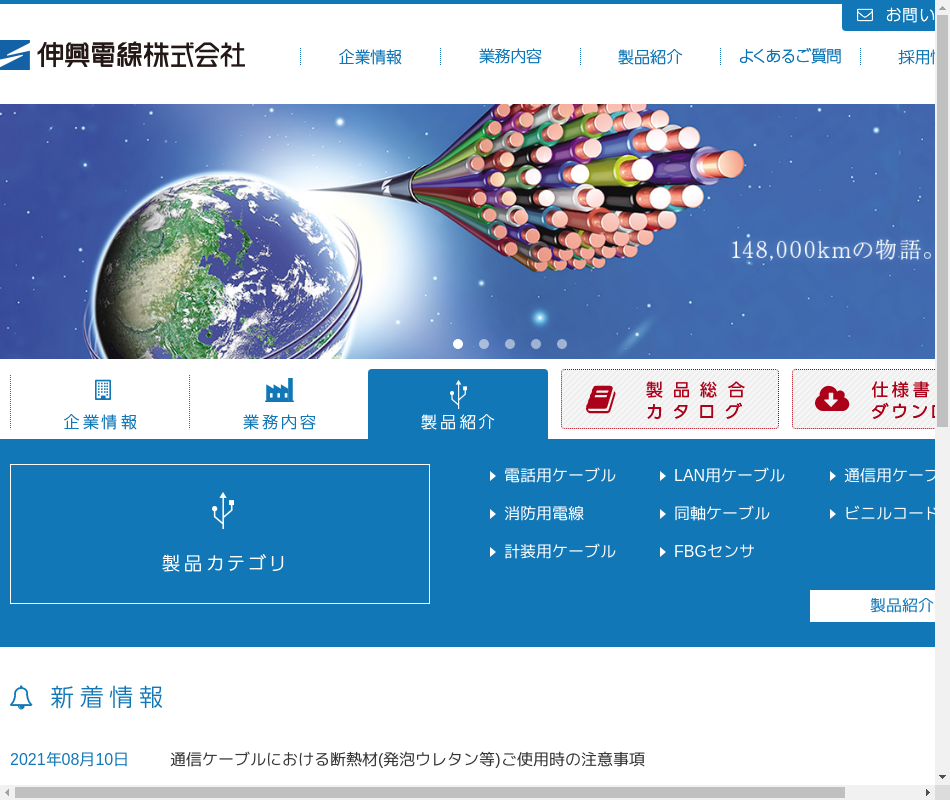Select the first carousel slide dot

point(458,344)
